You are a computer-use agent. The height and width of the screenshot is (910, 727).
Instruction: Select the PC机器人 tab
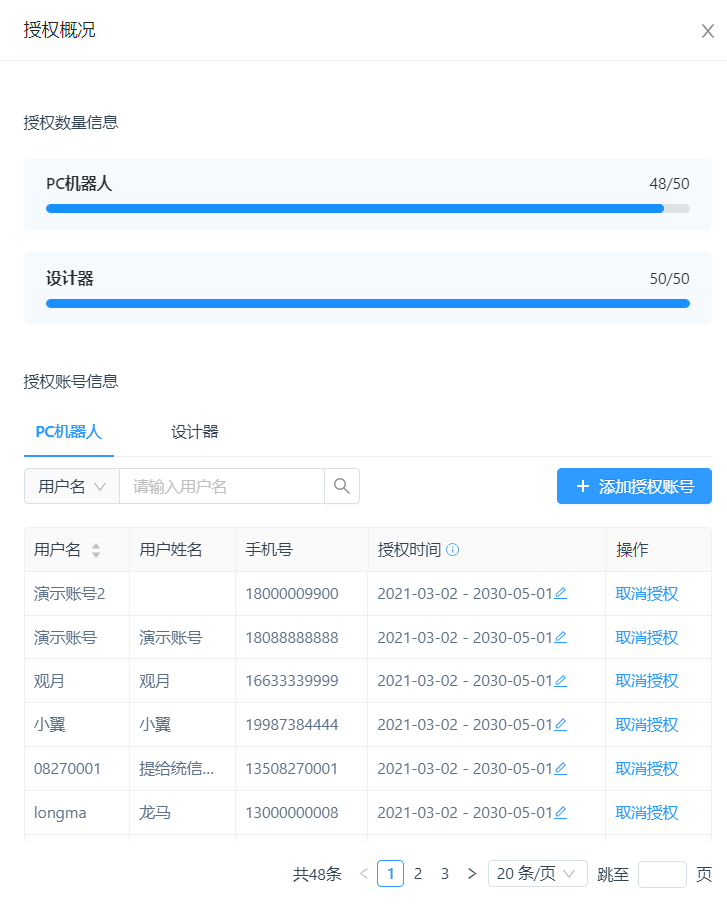(x=69, y=432)
